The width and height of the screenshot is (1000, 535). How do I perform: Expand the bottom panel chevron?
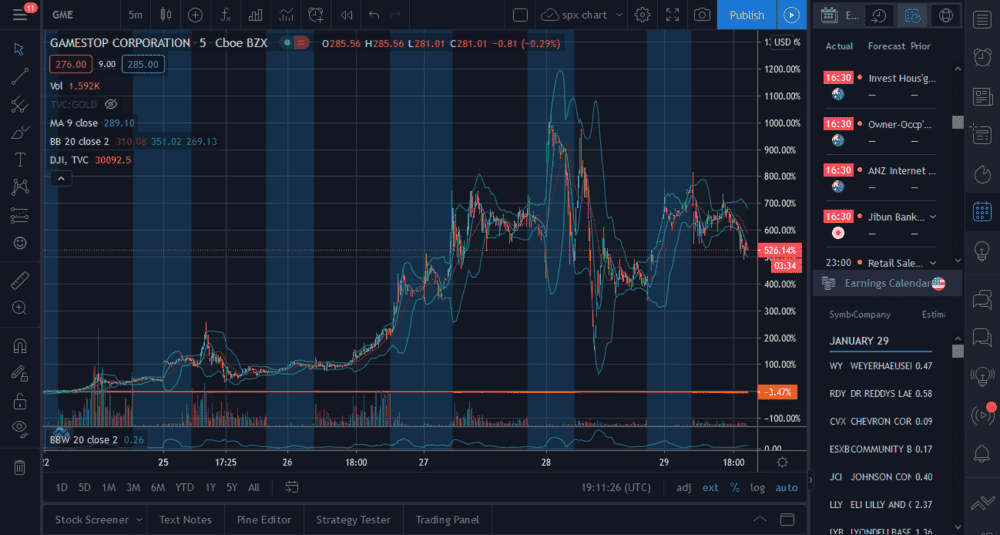760,519
